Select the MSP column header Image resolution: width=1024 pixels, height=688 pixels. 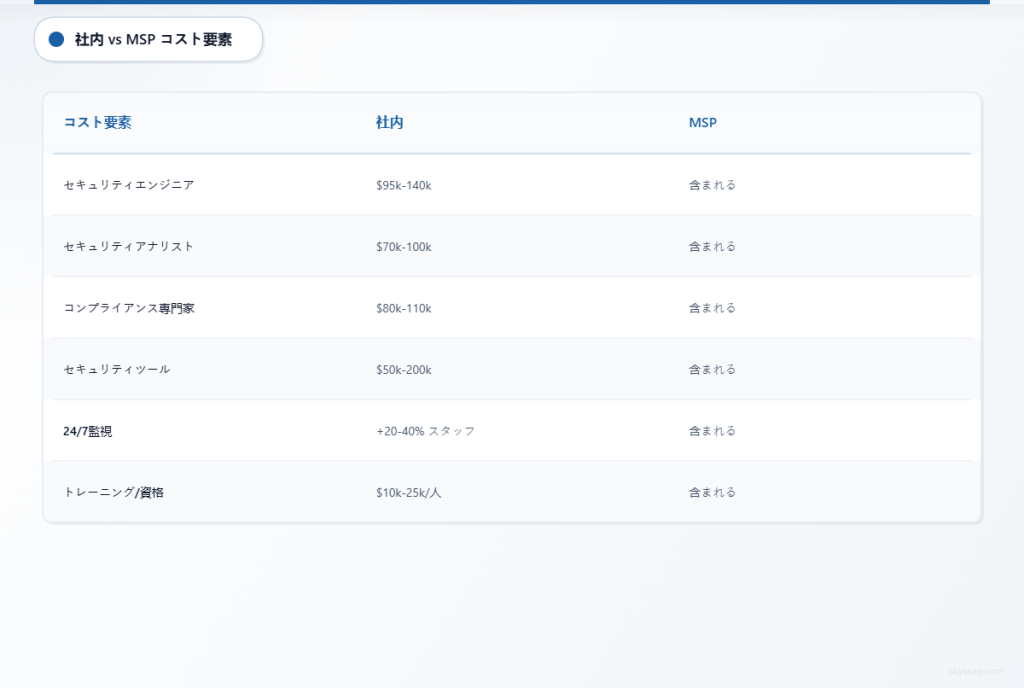click(703, 123)
